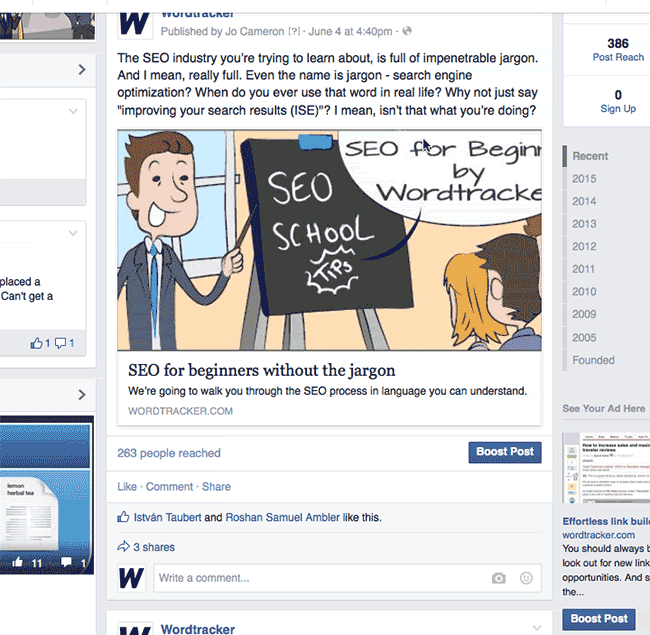Click the ad screenshot thumbnail in right panel

click(606, 468)
